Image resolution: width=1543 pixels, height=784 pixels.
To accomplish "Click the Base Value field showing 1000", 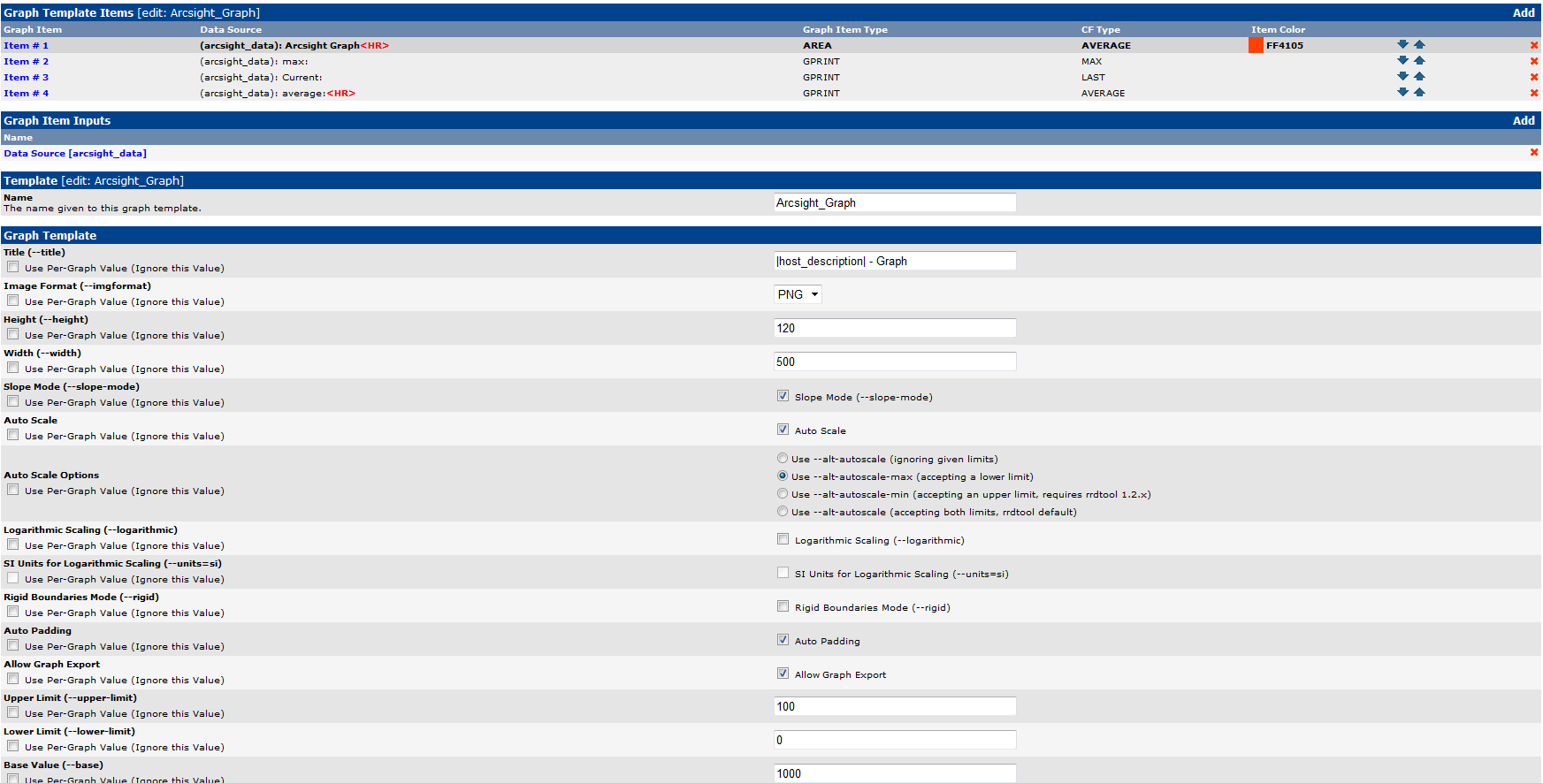I will [x=895, y=773].
